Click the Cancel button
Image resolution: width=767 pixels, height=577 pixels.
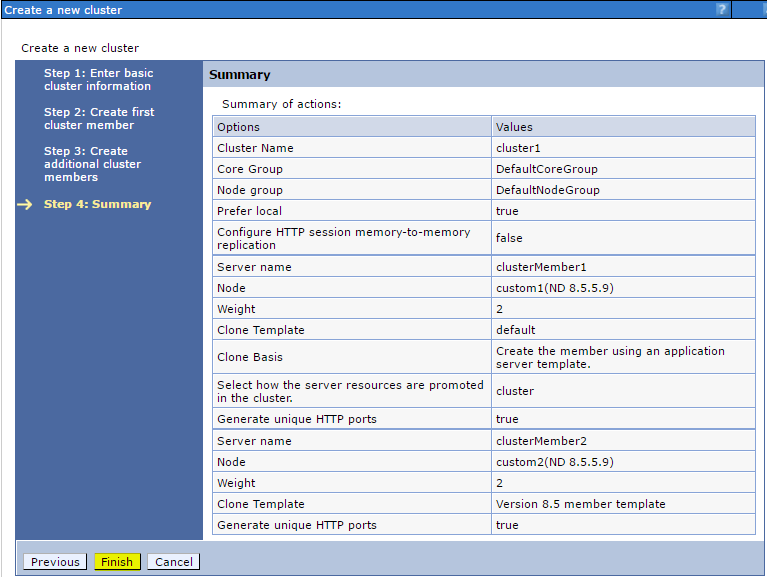click(x=173, y=562)
